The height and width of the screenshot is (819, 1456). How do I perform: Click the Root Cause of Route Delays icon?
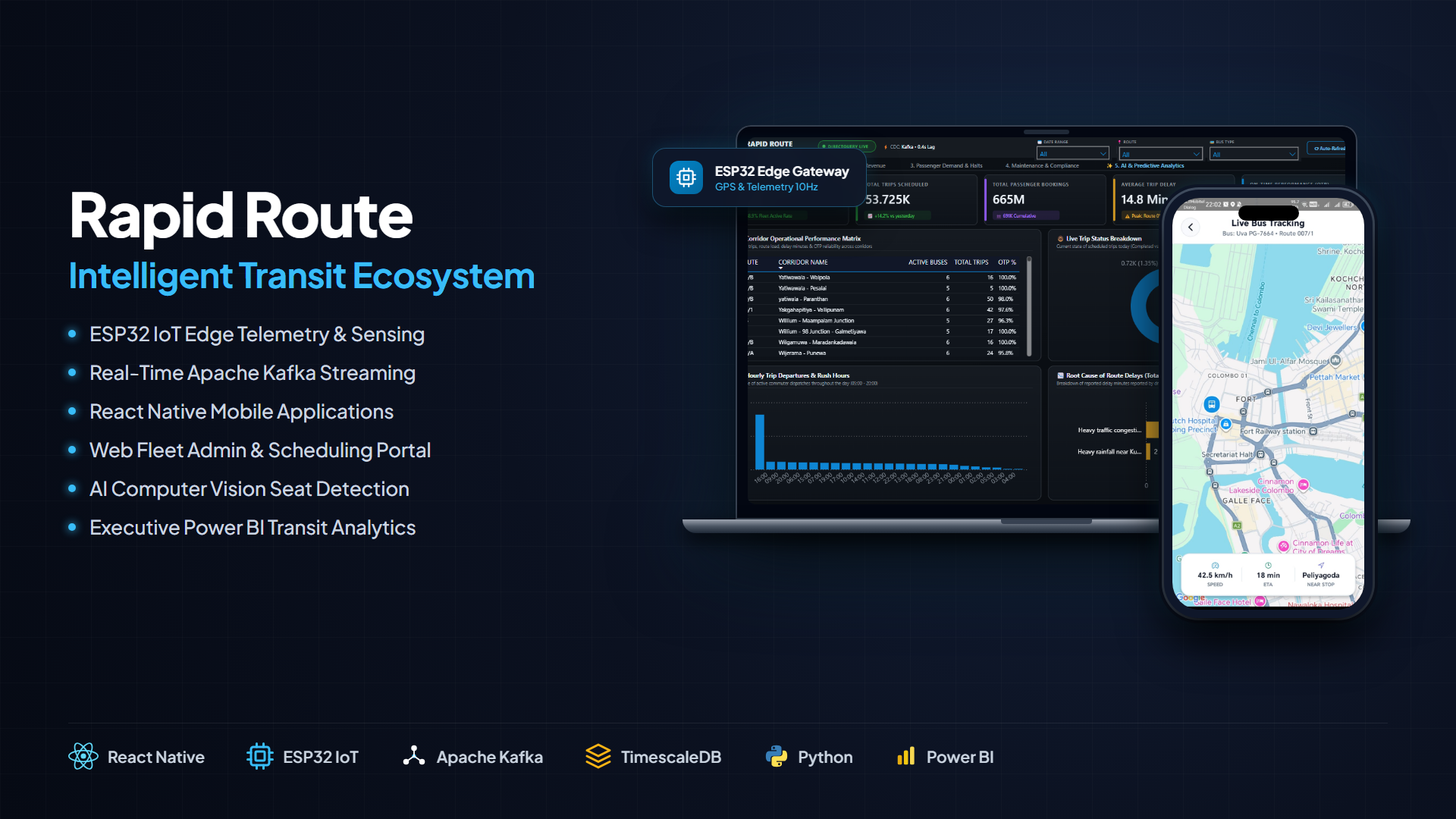[x=1060, y=375]
